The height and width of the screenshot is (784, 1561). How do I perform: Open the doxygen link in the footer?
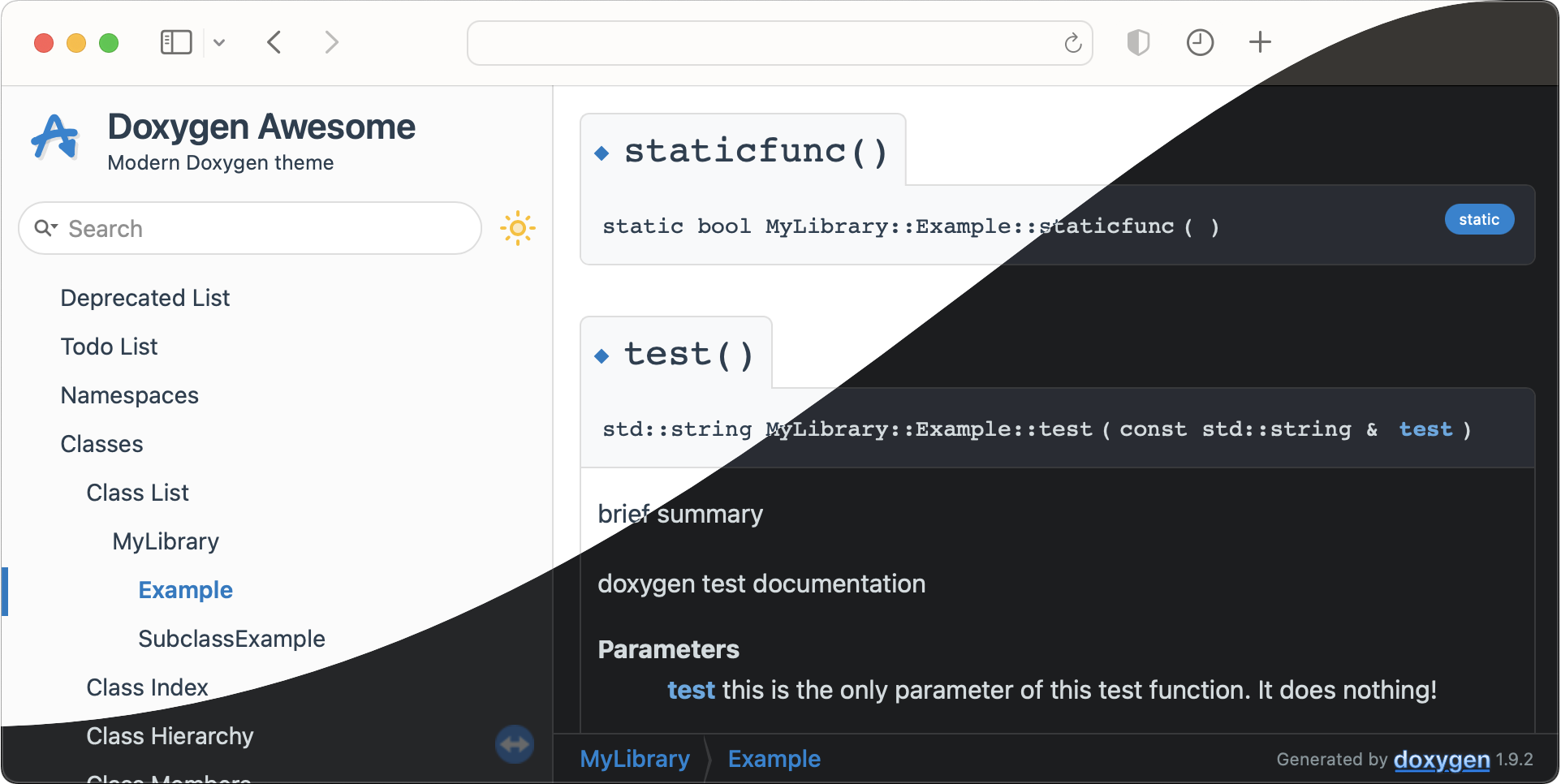[1441, 760]
